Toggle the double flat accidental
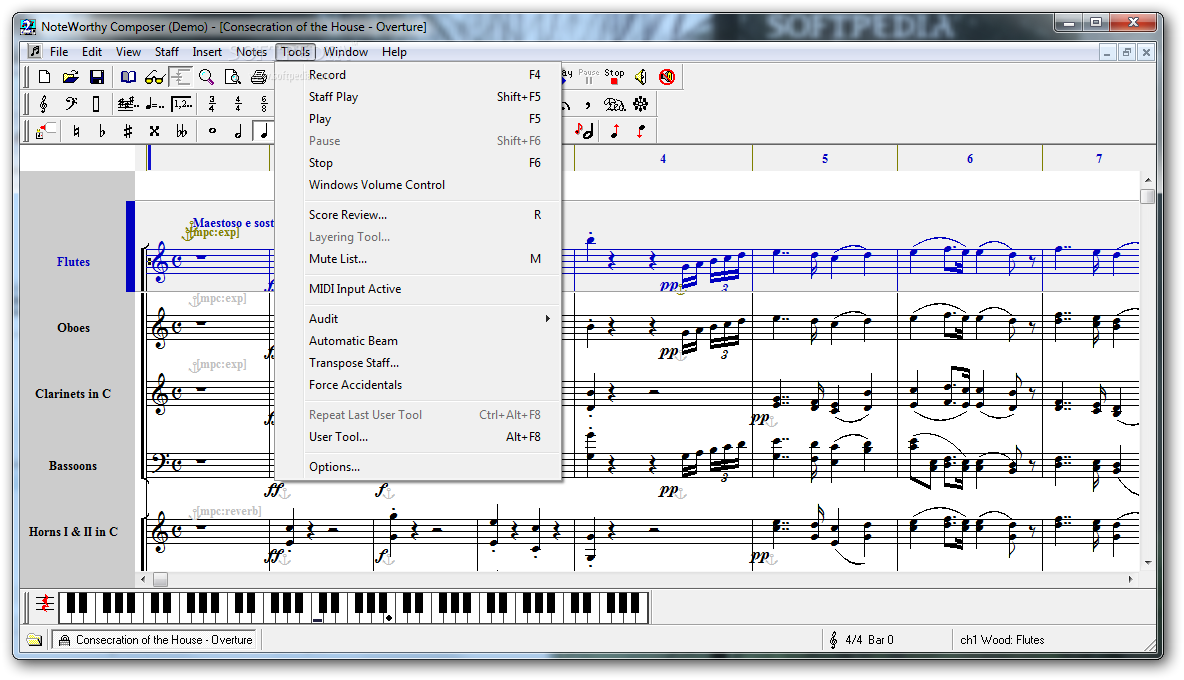 coord(181,131)
